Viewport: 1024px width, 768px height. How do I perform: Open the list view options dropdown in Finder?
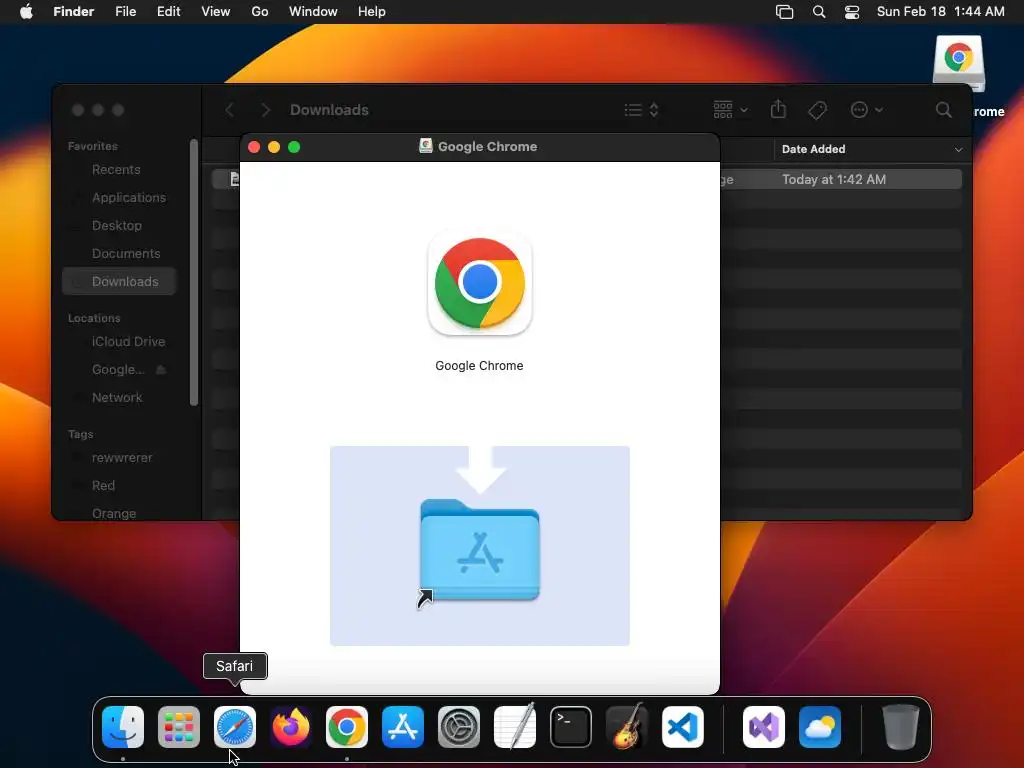point(641,110)
